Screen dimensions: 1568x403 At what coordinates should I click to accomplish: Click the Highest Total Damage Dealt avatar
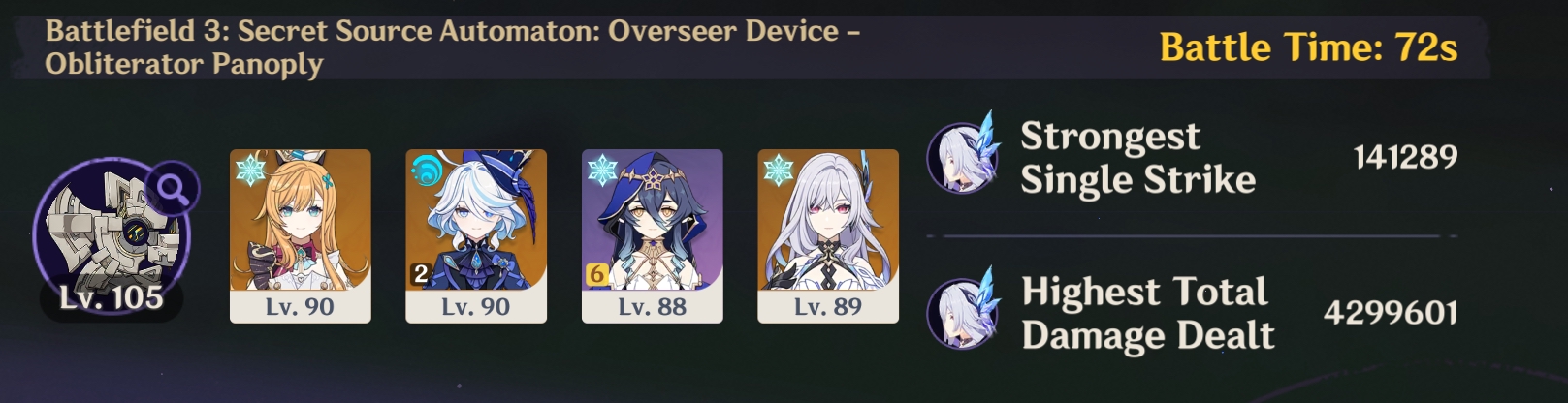962,310
